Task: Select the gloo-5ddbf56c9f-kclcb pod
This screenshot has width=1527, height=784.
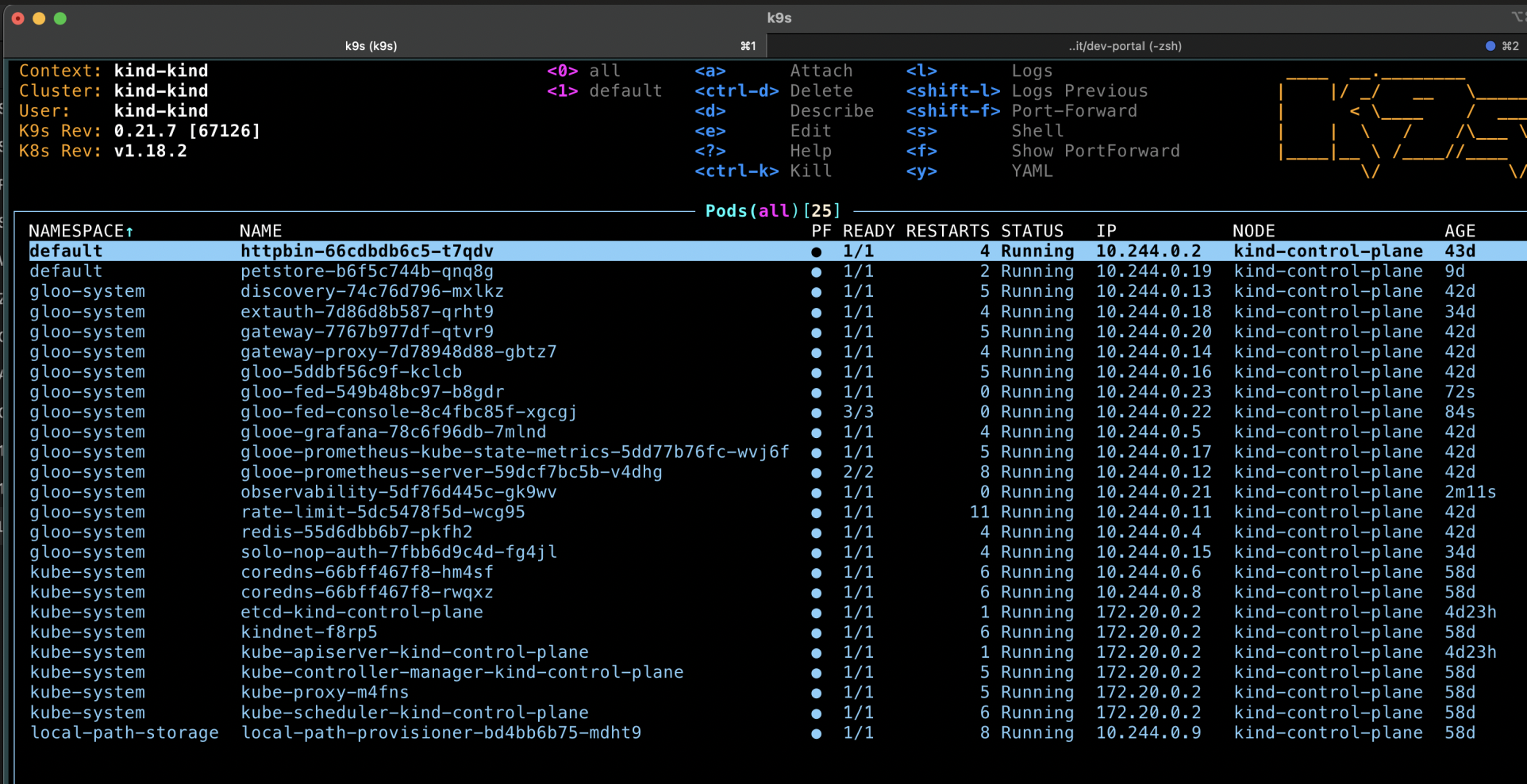Action: click(x=351, y=371)
